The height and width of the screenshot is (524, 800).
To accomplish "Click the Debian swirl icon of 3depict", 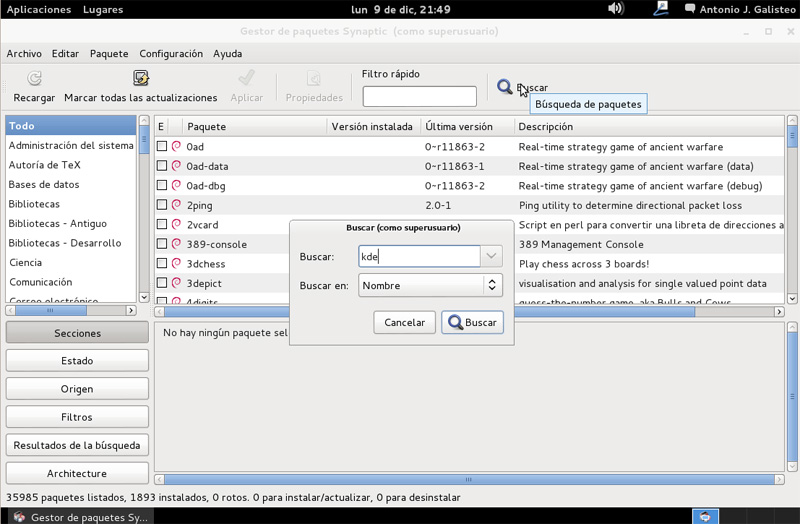I will tap(177, 283).
